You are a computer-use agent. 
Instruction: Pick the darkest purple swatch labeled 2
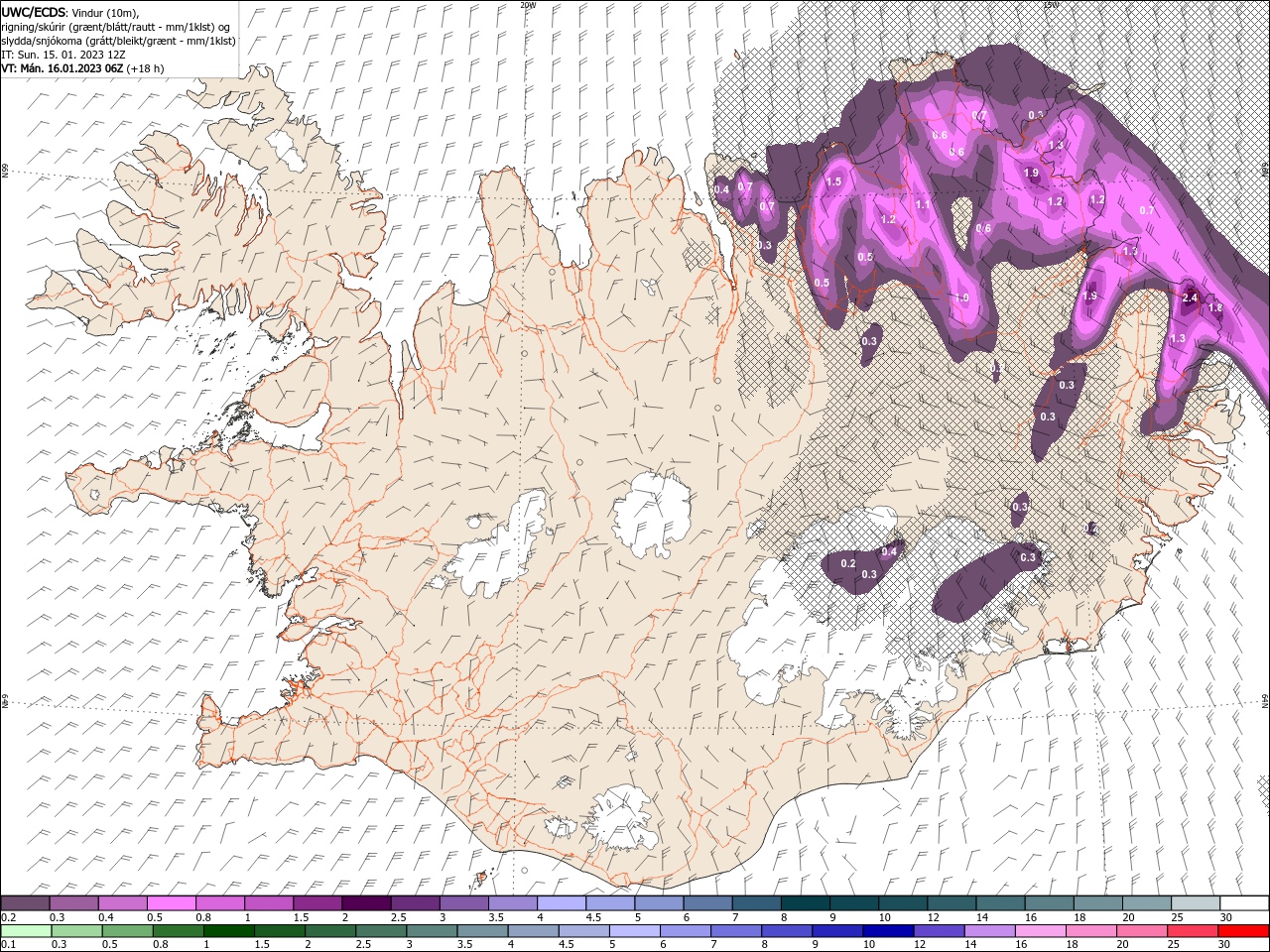pos(366,903)
